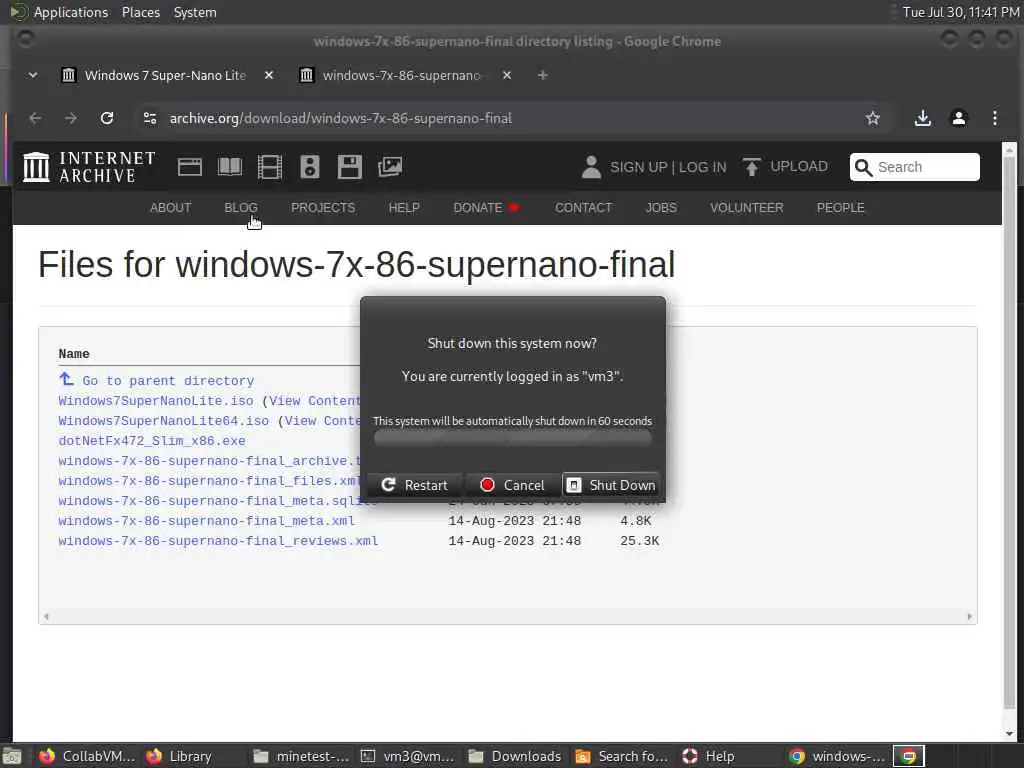The width and height of the screenshot is (1024, 768).
Task: Click the address bar URL
Action: click(x=340, y=118)
